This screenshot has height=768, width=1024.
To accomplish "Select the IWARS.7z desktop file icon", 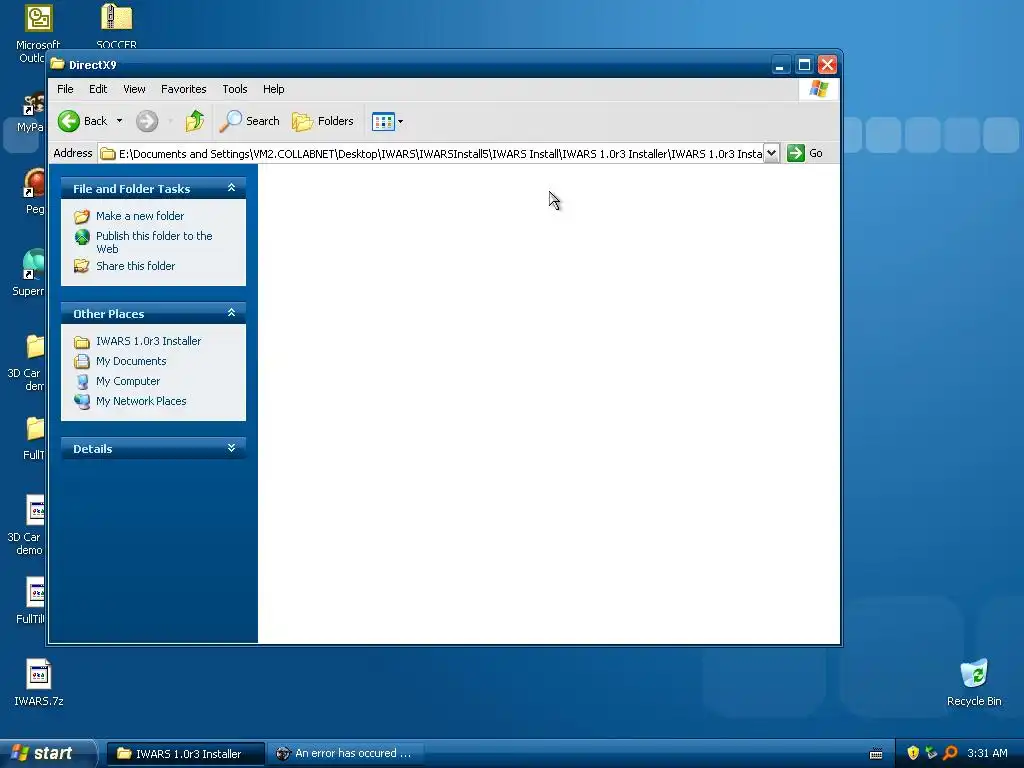I will pos(39,682).
